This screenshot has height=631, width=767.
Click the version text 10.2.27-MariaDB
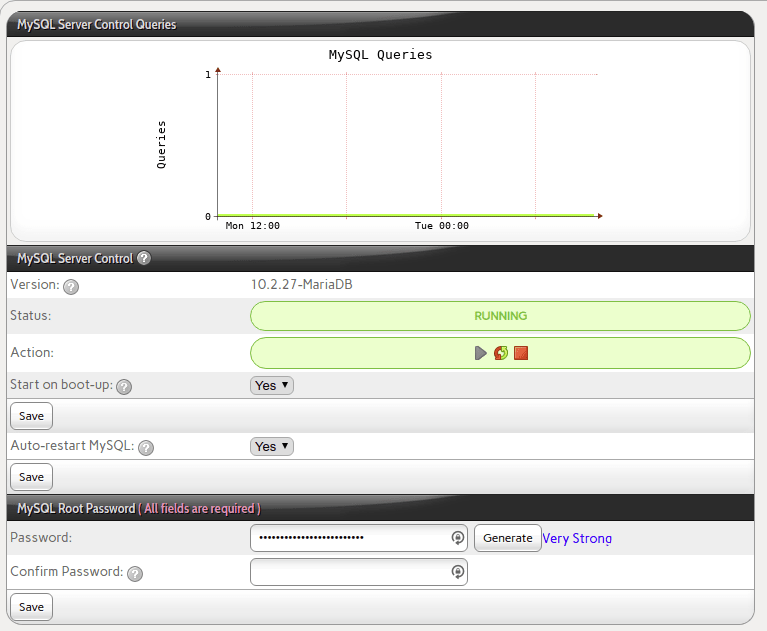point(302,284)
